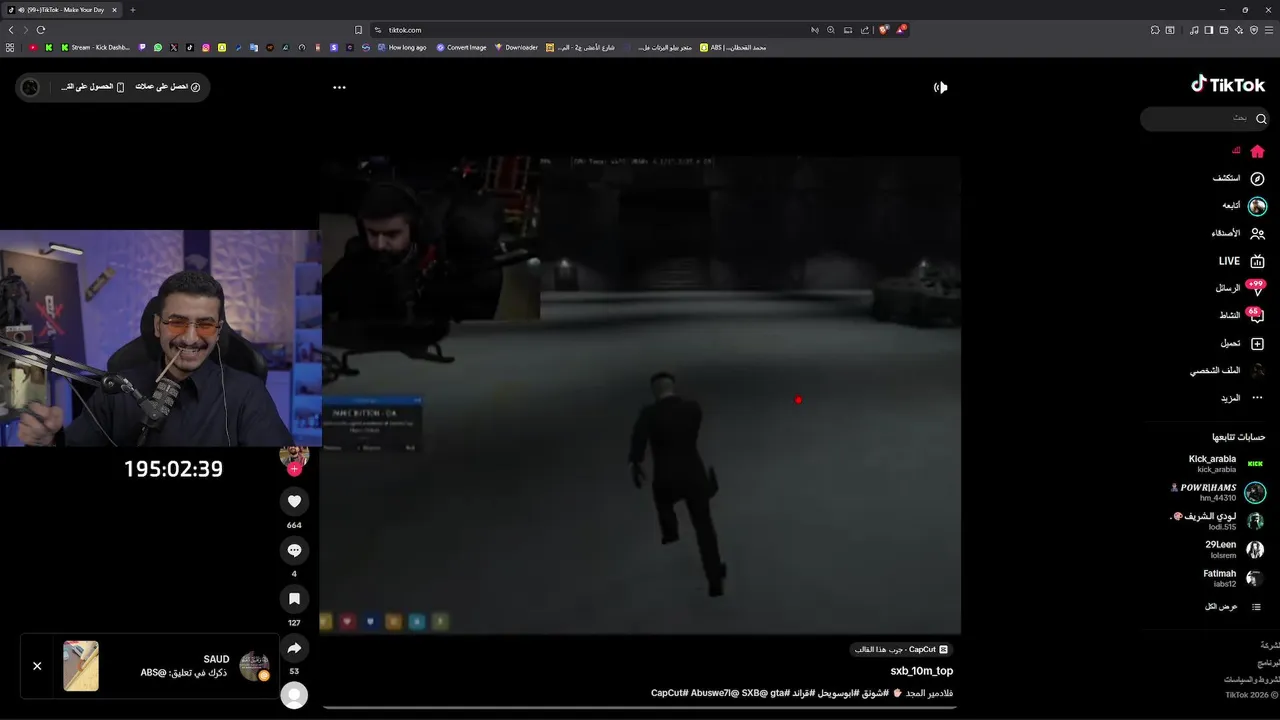
Task: Open Brave VPN shield icon
Action: click(x=1254, y=30)
